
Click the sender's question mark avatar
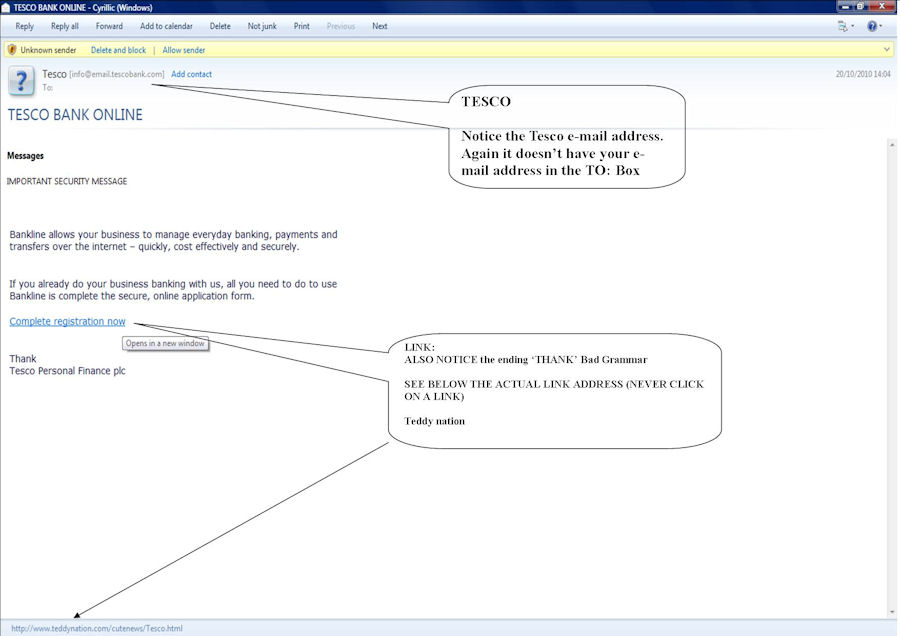[x=22, y=80]
